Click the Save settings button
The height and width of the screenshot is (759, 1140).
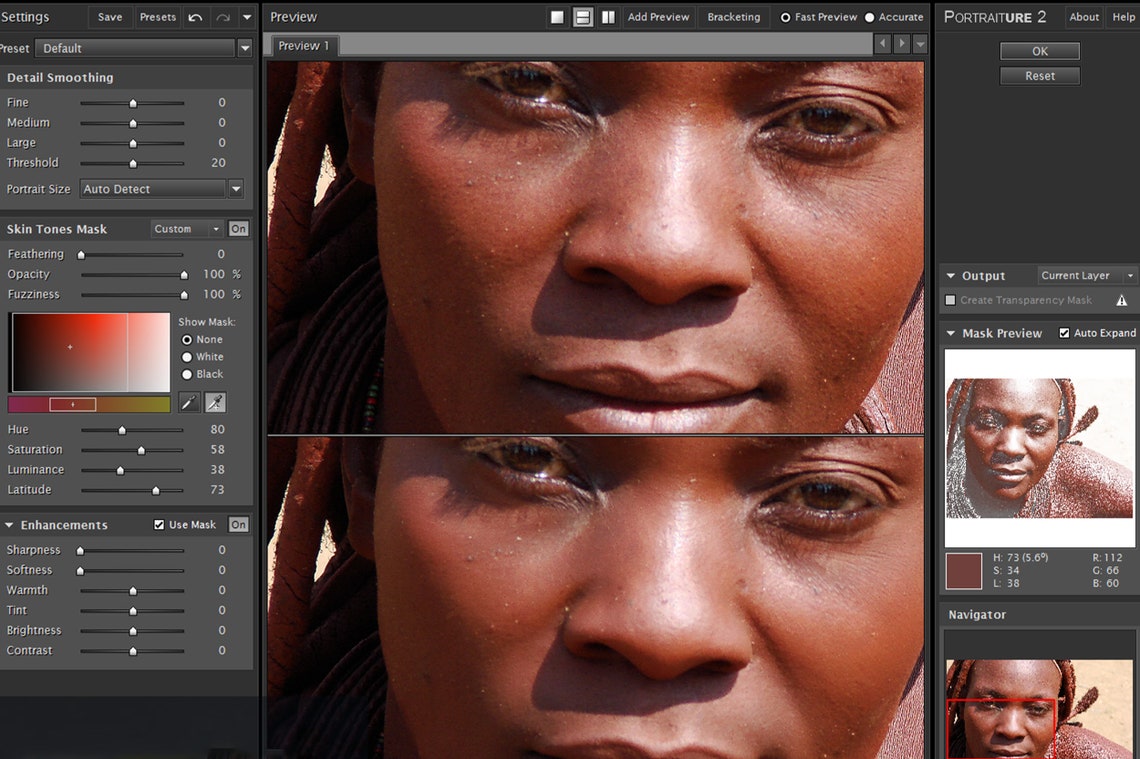pyautogui.click(x=110, y=17)
